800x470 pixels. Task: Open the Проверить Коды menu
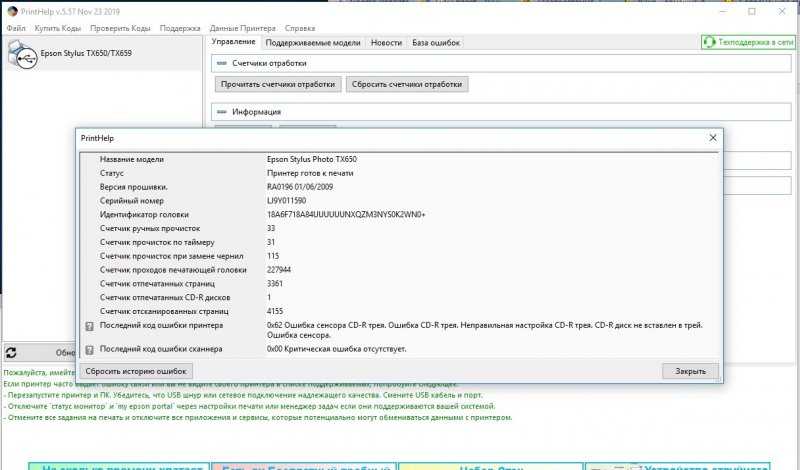click(119, 28)
